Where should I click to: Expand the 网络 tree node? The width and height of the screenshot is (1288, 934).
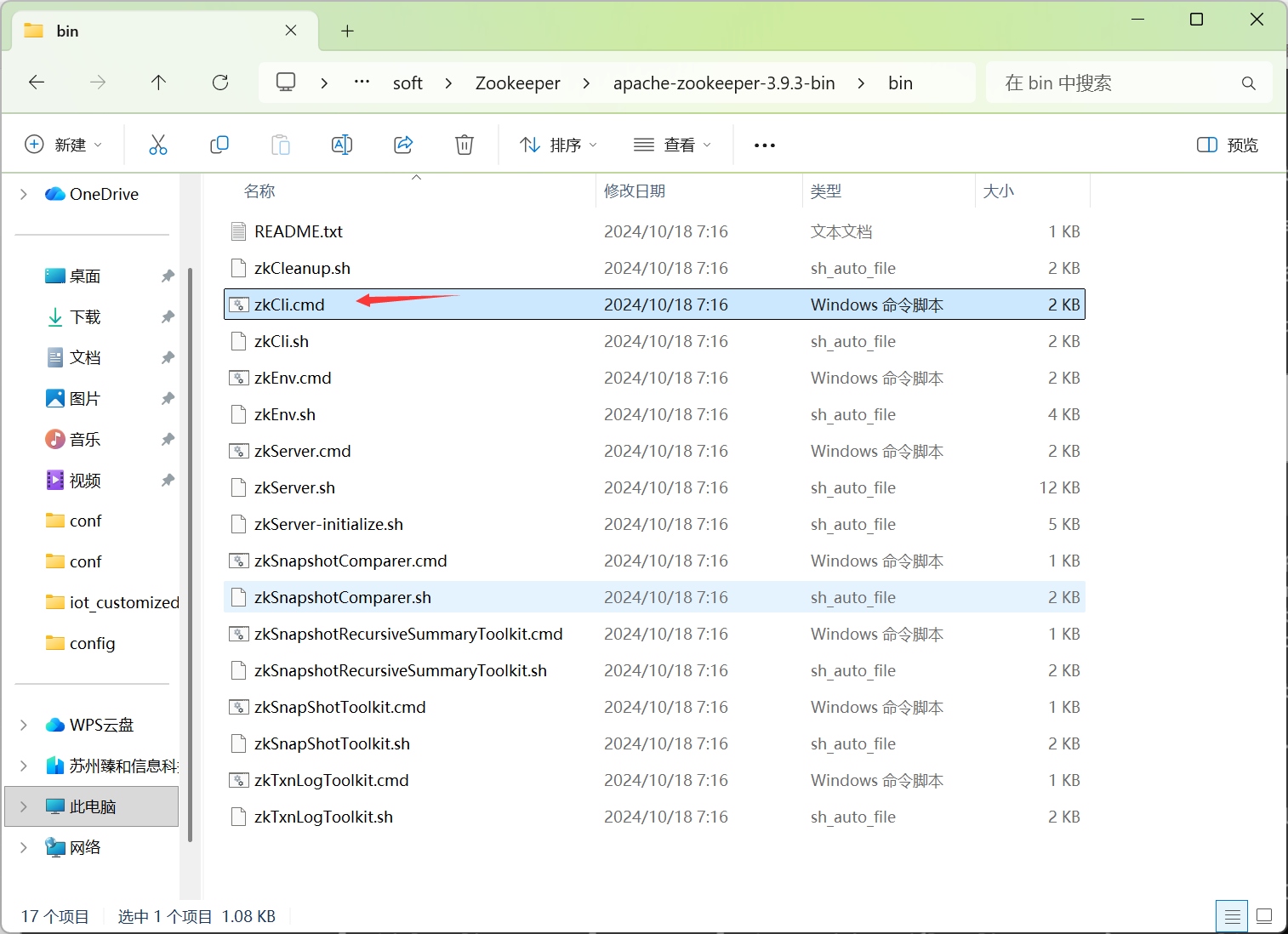(24, 847)
